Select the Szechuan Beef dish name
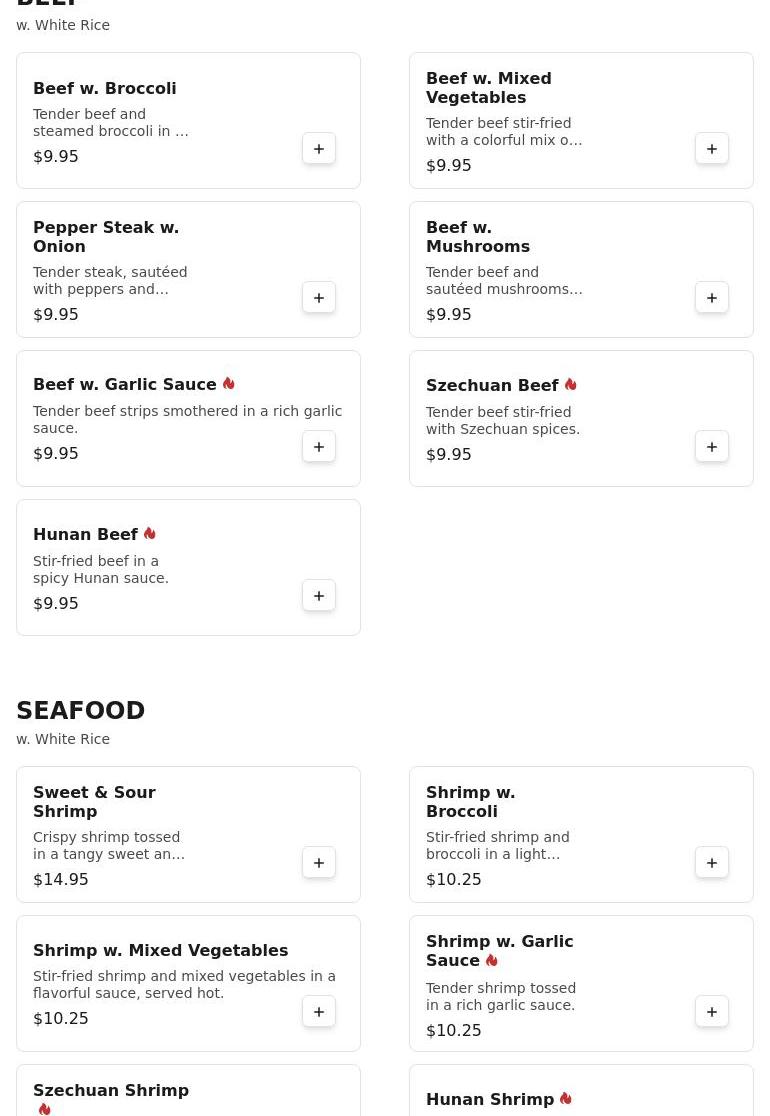 tap(492, 386)
